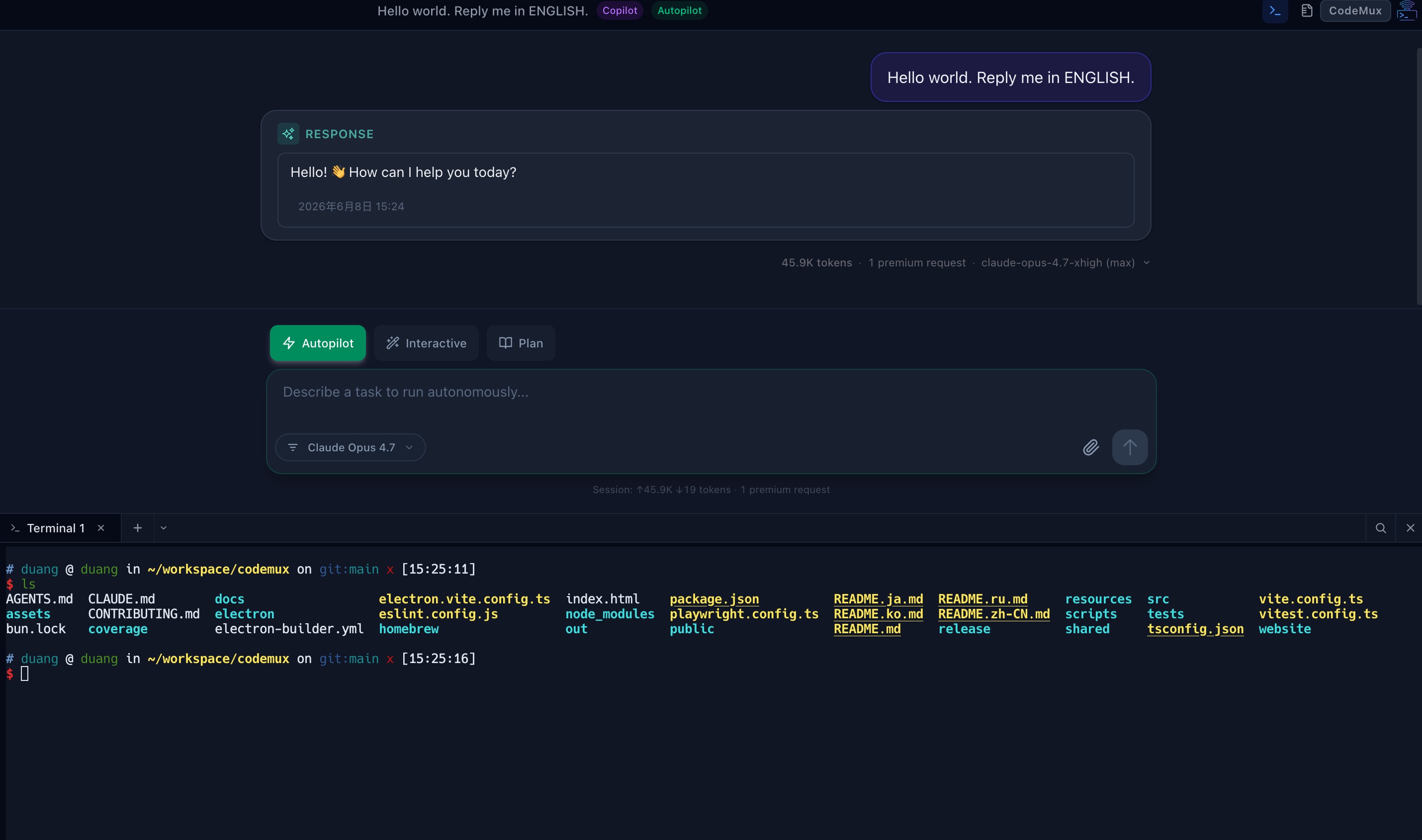Screen dimensions: 1422x840
Task: Close the terminal panel
Action: [1410, 528]
